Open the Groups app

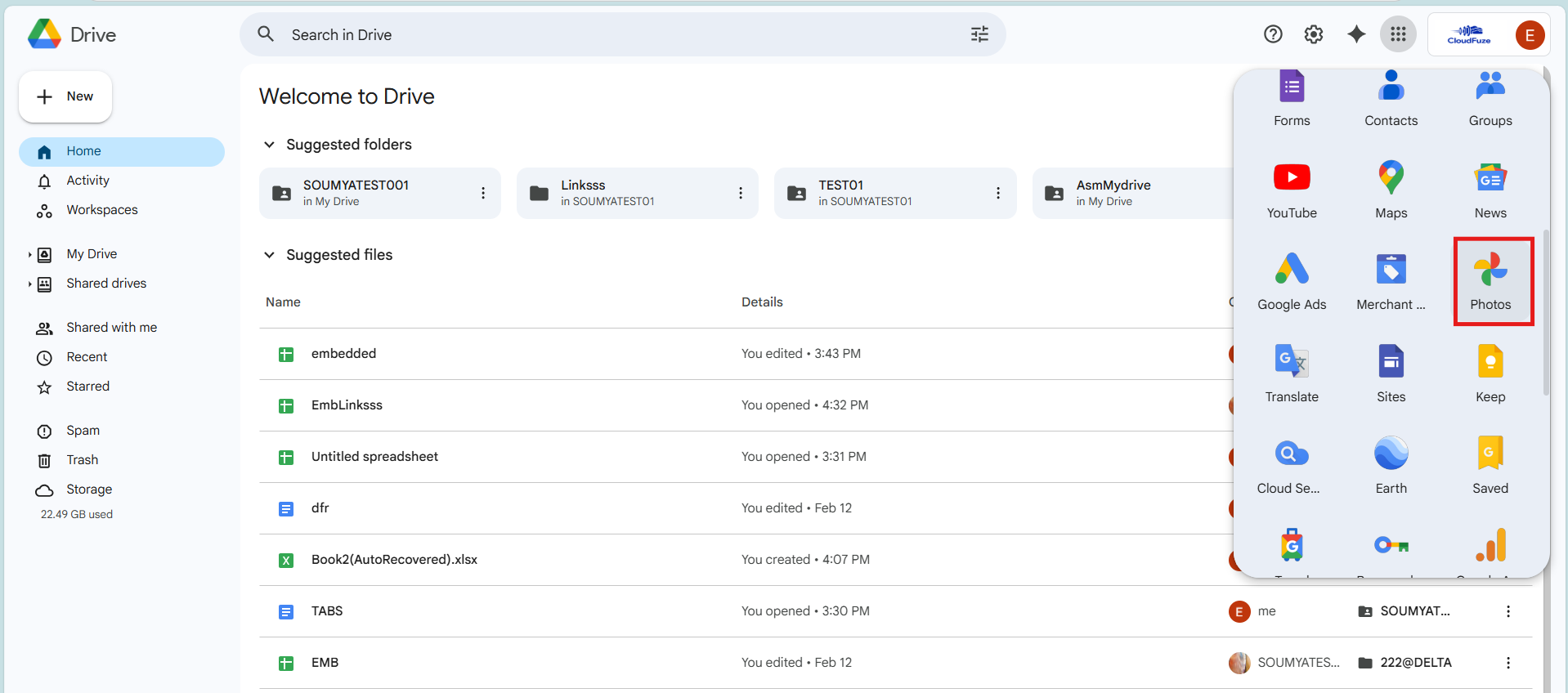[1490, 99]
